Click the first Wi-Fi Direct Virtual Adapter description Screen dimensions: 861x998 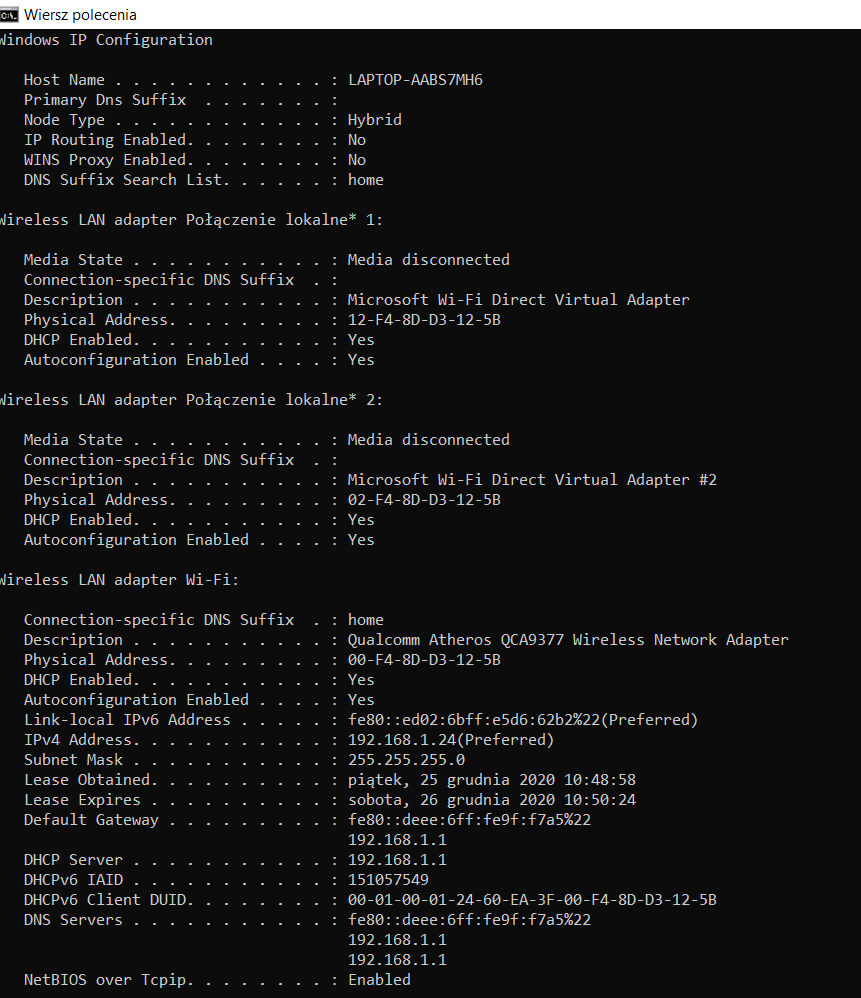(518, 300)
